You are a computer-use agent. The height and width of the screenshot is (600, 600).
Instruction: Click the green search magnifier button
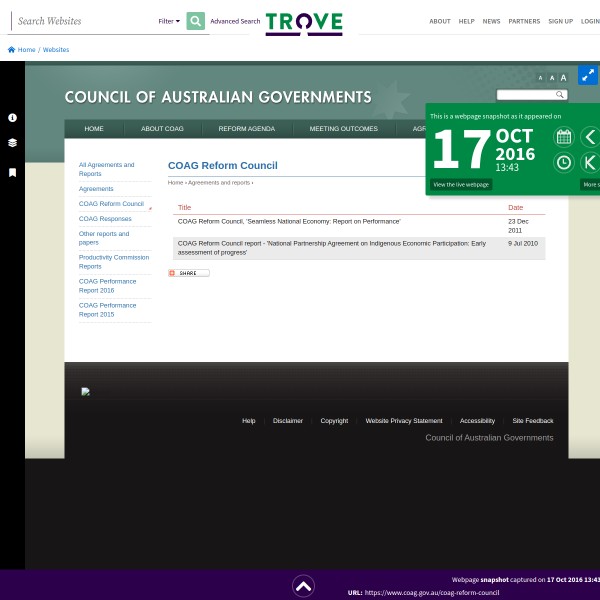(x=195, y=21)
